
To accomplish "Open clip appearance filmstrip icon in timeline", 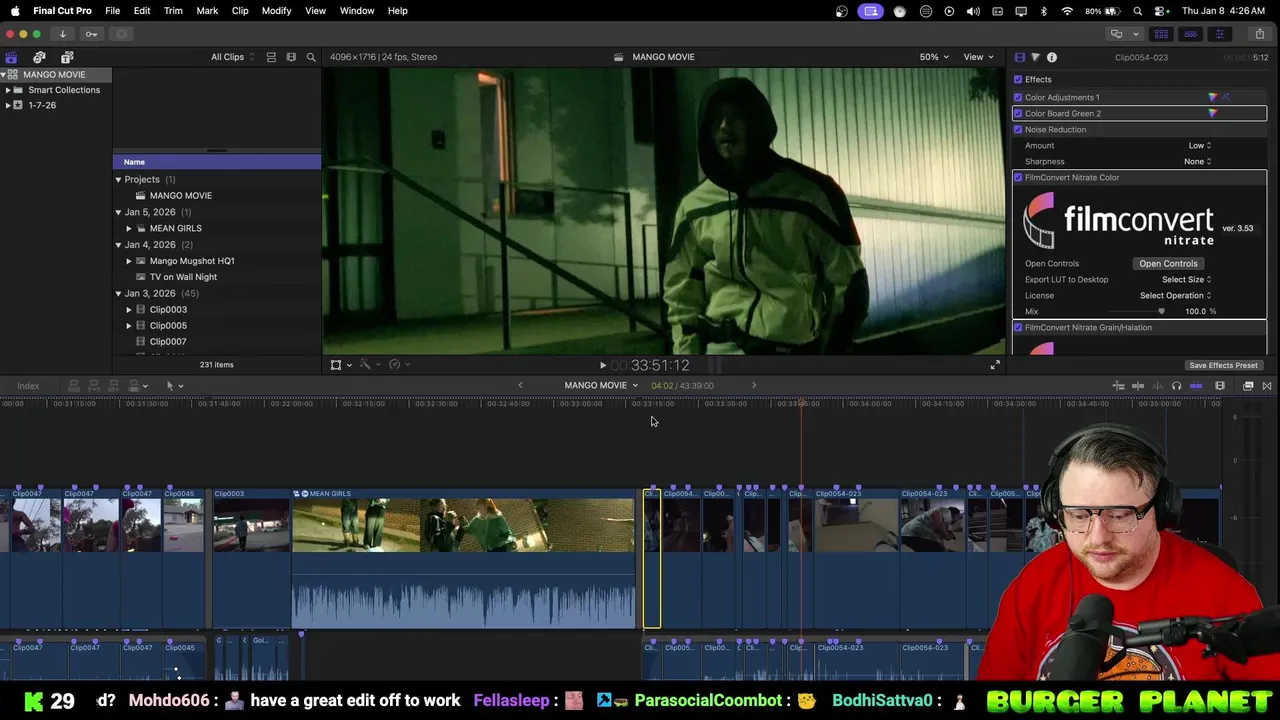I will (1220, 386).
